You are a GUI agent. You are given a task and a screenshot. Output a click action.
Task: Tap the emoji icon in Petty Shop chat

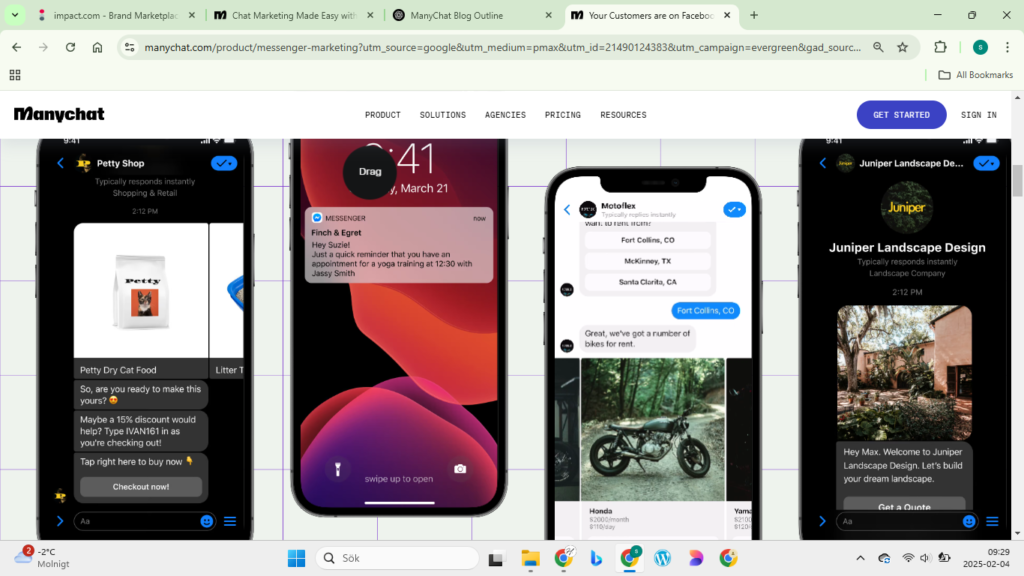207,521
